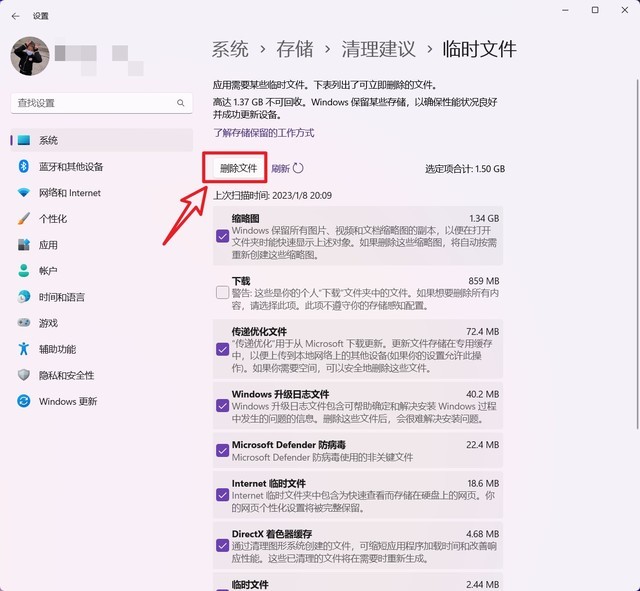The image size is (640, 591).
Task: Click the 上次扫描时间 2023/1/8 20:09 text
Action: click(272, 195)
